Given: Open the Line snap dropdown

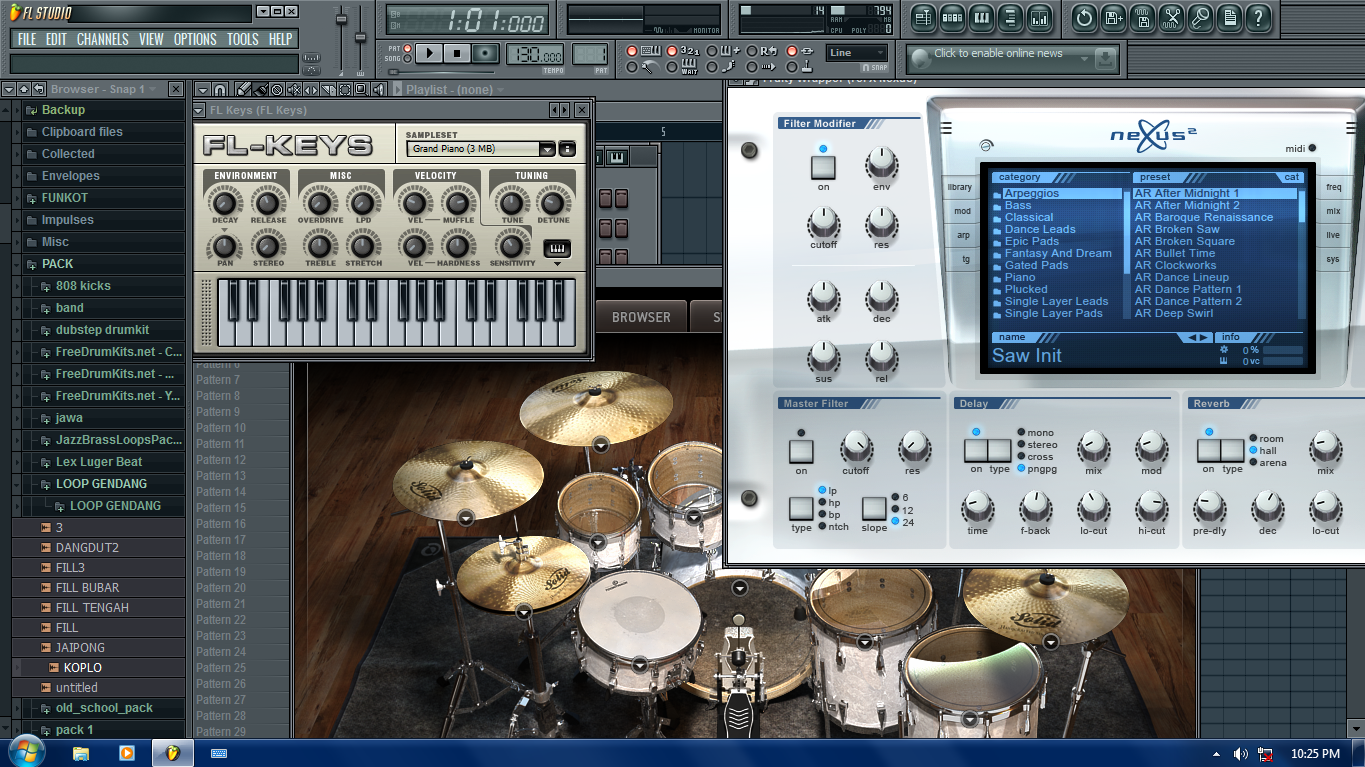Looking at the screenshot, I should click(x=857, y=53).
